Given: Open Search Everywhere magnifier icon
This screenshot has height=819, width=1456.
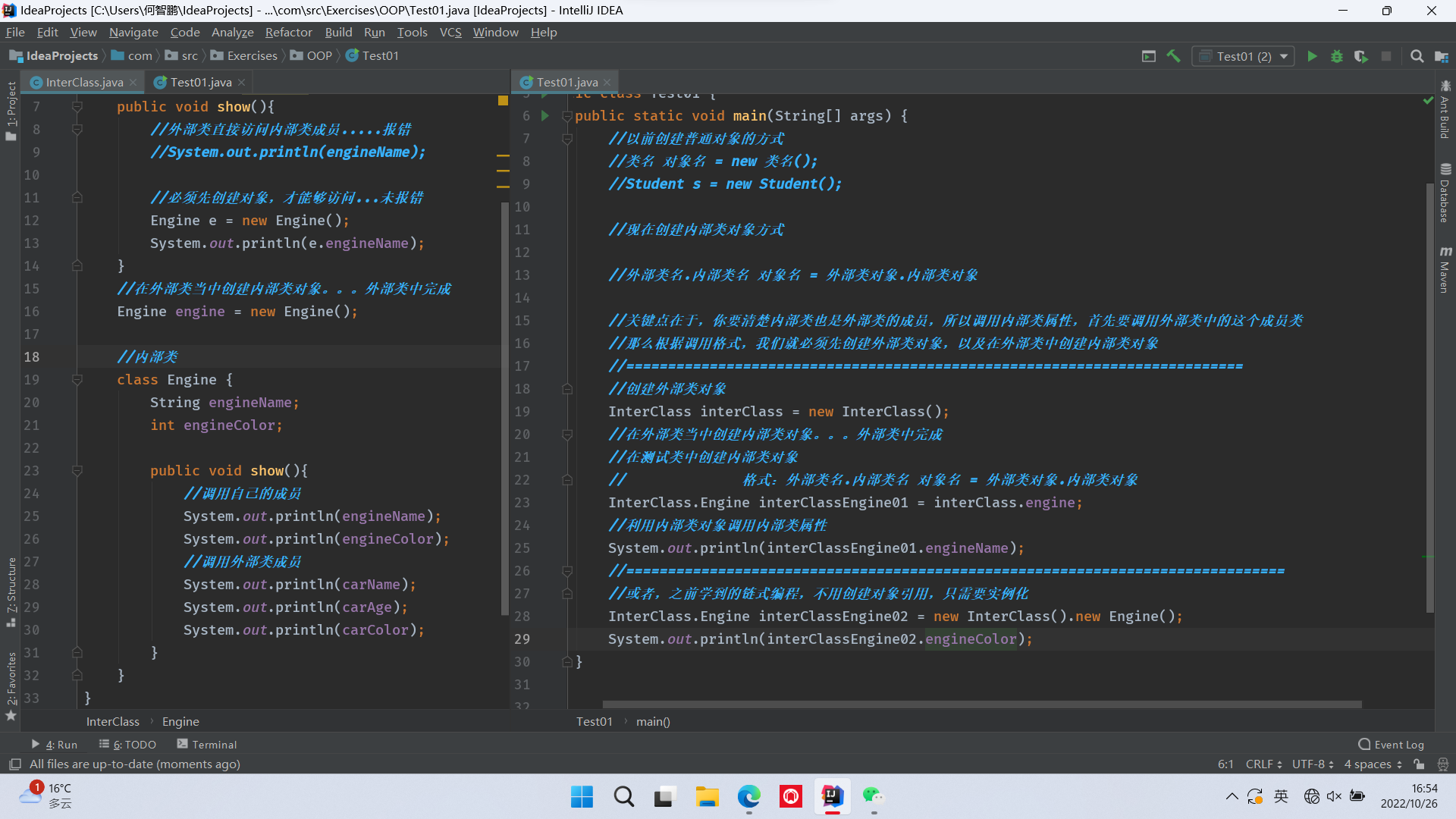Looking at the screenshot, I should [1417, 56].
